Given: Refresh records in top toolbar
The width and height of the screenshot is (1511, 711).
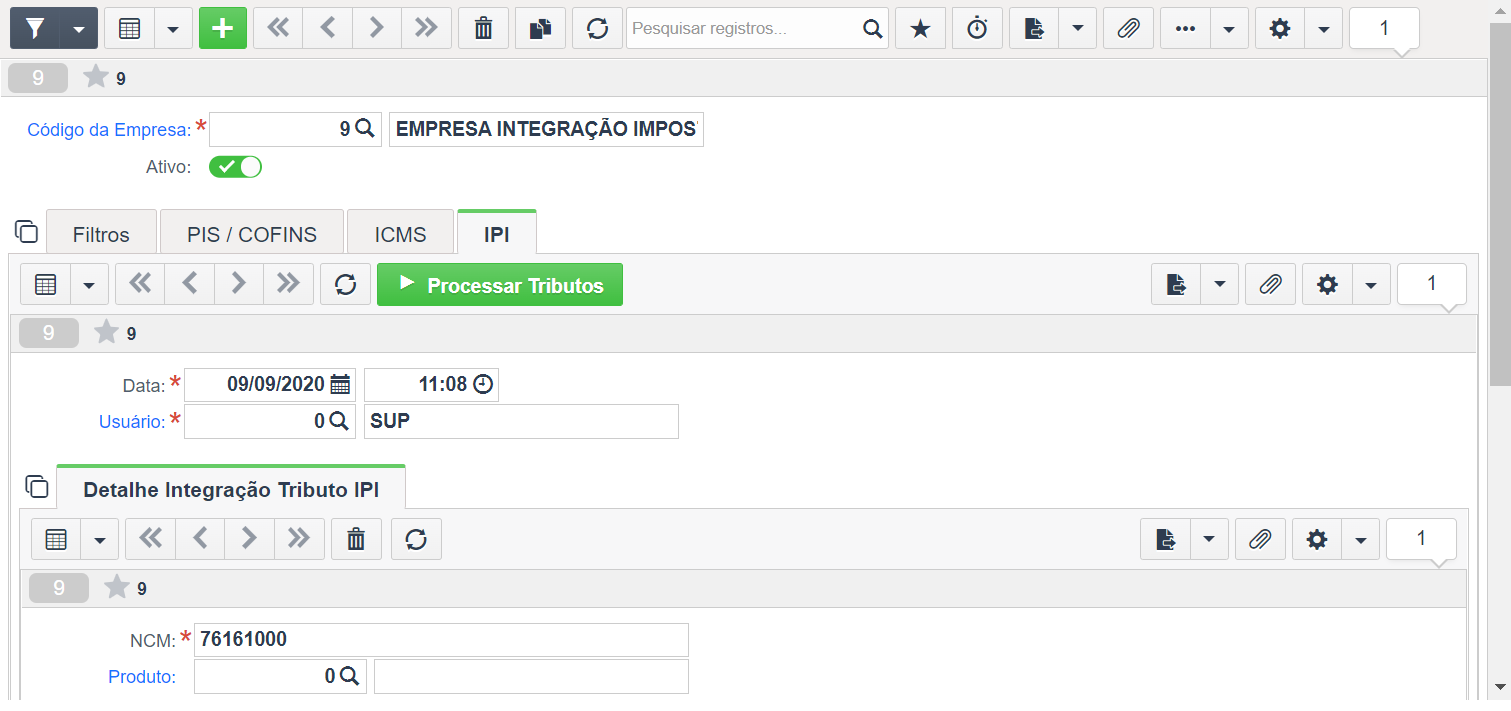Looking at the screenshot, I should pos(597,28).
